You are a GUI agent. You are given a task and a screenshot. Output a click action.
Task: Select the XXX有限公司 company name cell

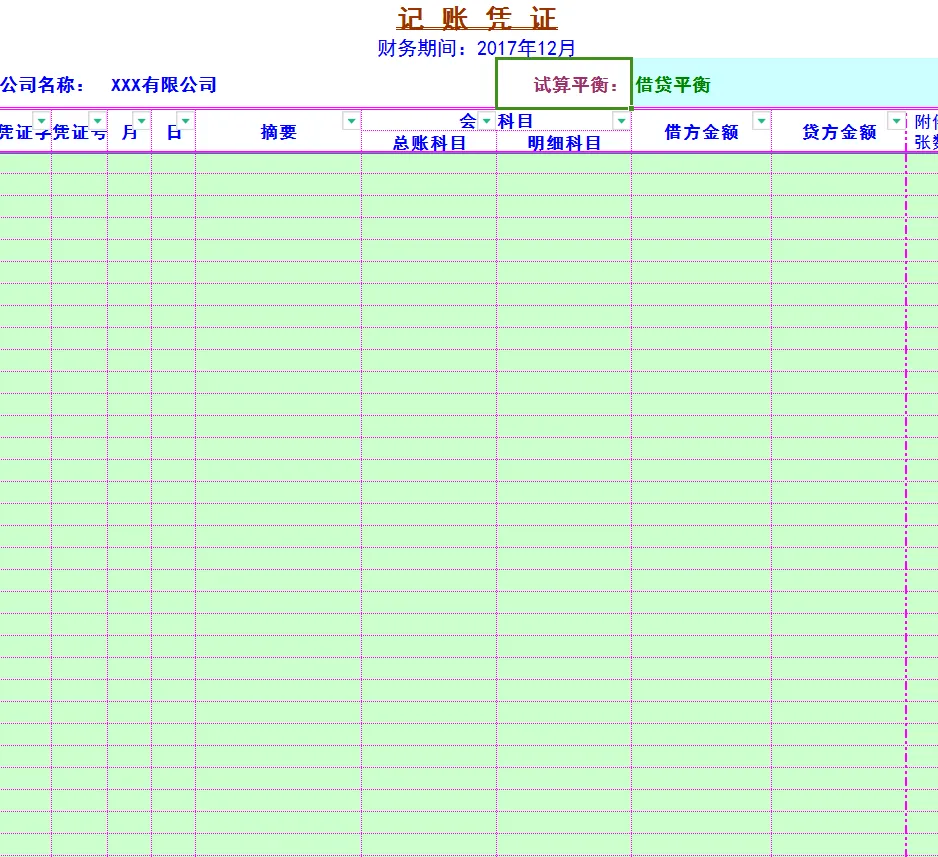coord(163,85)
